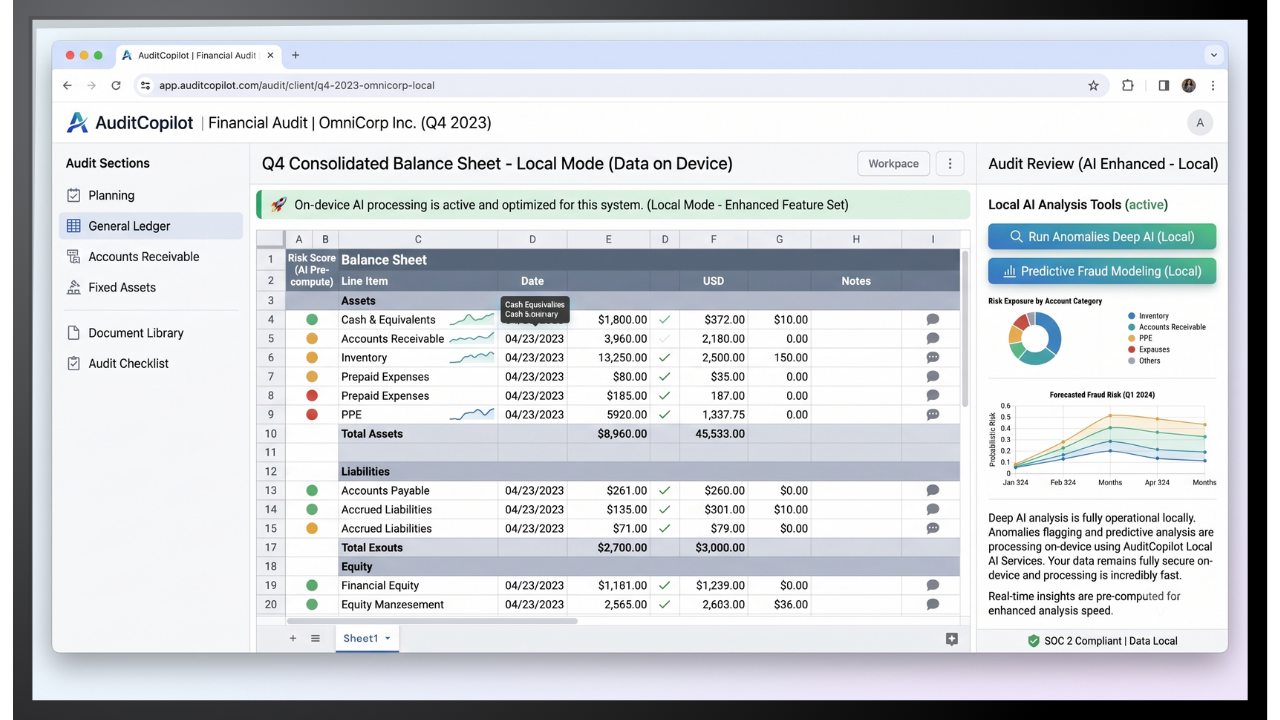Toggle the checkmark on $135.00 Accrued Liabilities row
Screen dimensions: 1280x720
(x=664, y=510)
